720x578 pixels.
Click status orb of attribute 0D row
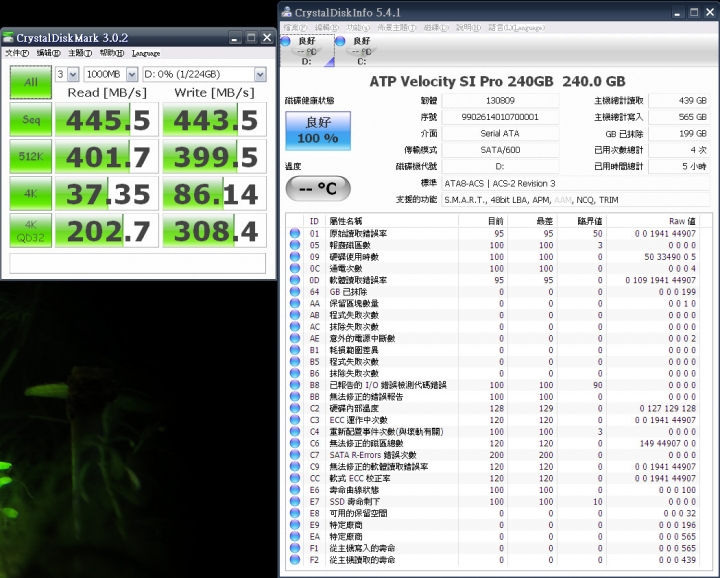coord(295,280)
